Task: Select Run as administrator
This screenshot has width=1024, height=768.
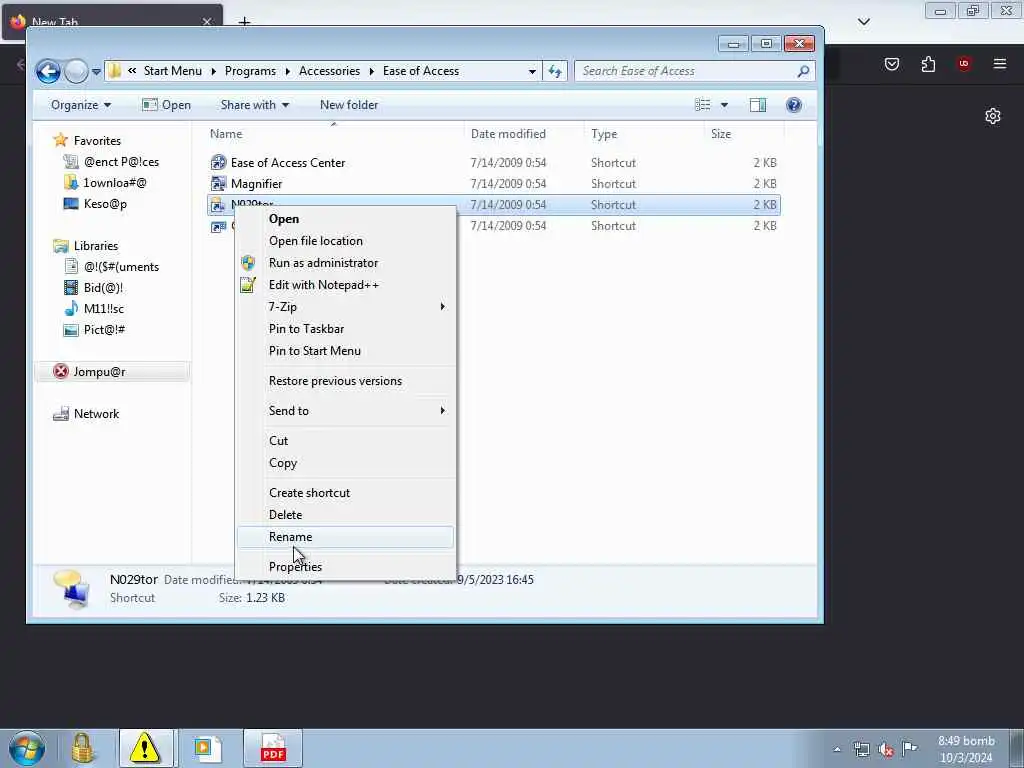Action: click(x=345, y=263)
